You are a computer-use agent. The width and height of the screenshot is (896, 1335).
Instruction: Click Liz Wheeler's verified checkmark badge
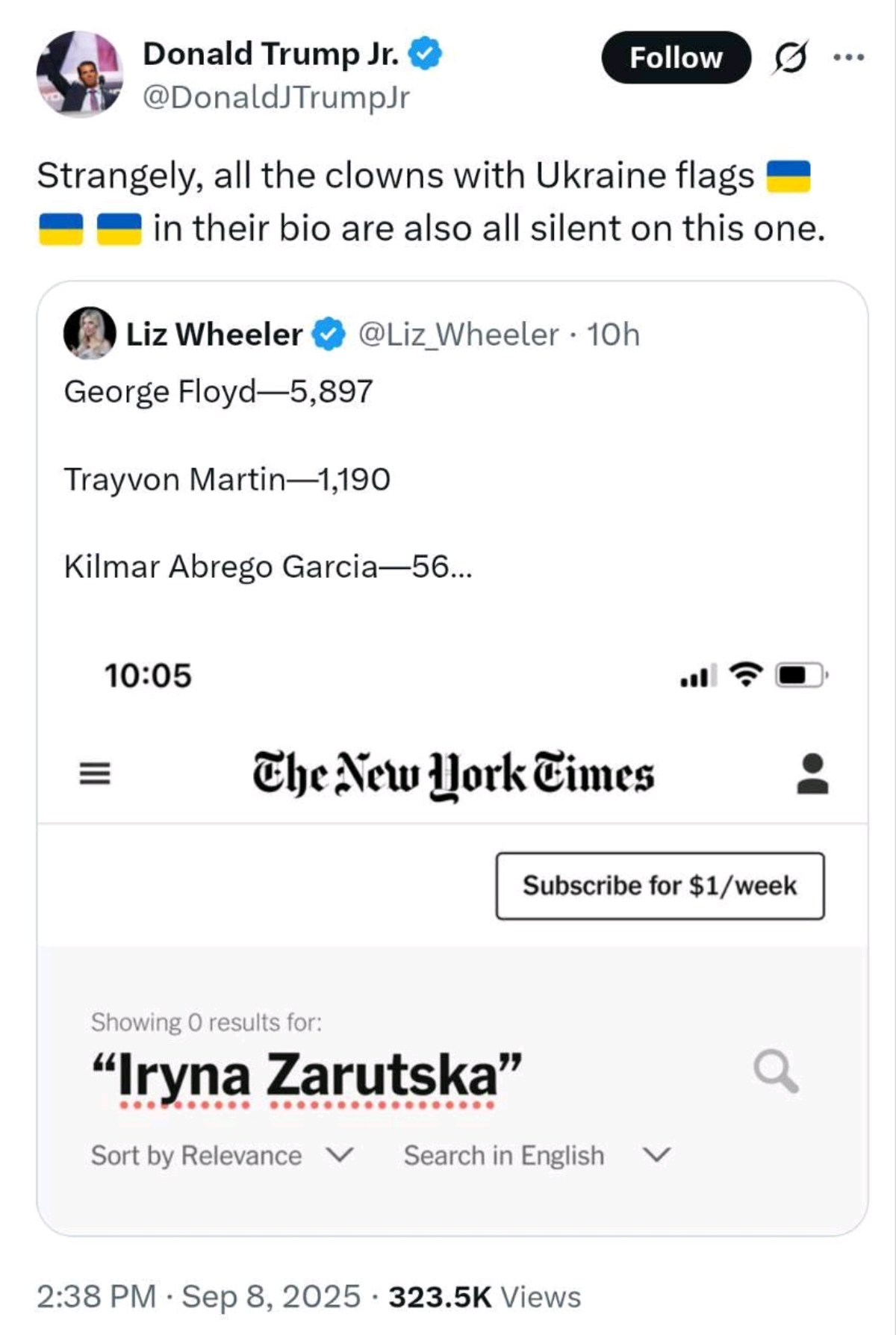pos(329,334)
